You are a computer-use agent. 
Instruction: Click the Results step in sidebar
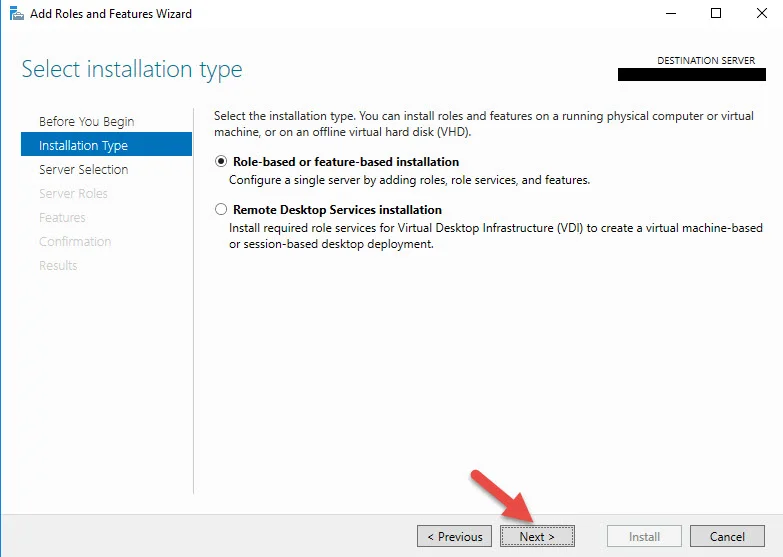[x=58, y=265]
